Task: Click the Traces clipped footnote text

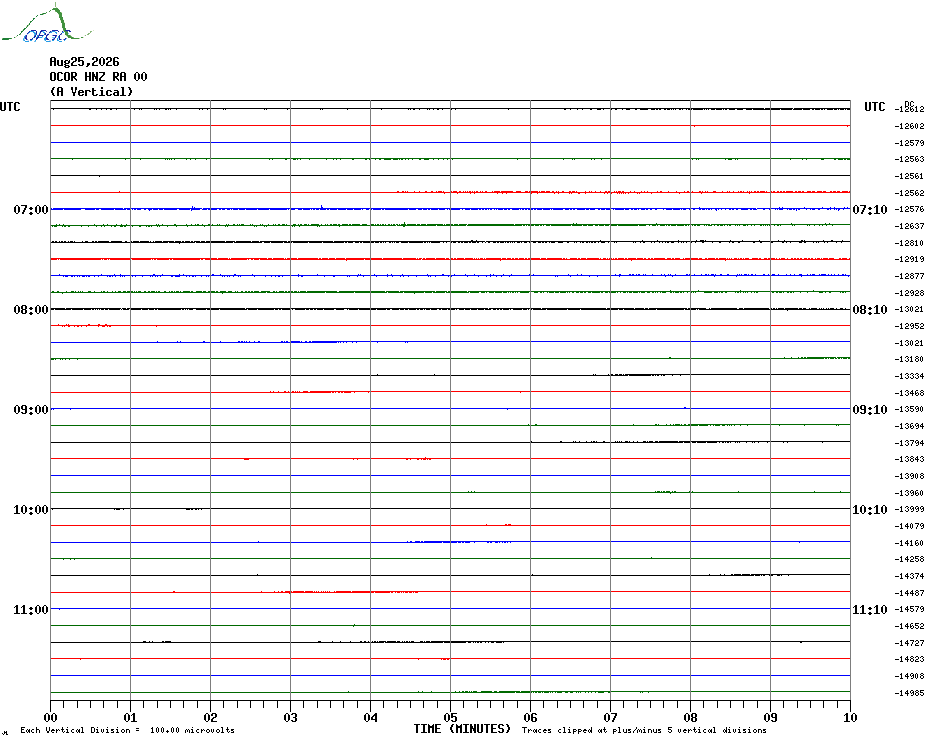Action: (x=644, y=730)
